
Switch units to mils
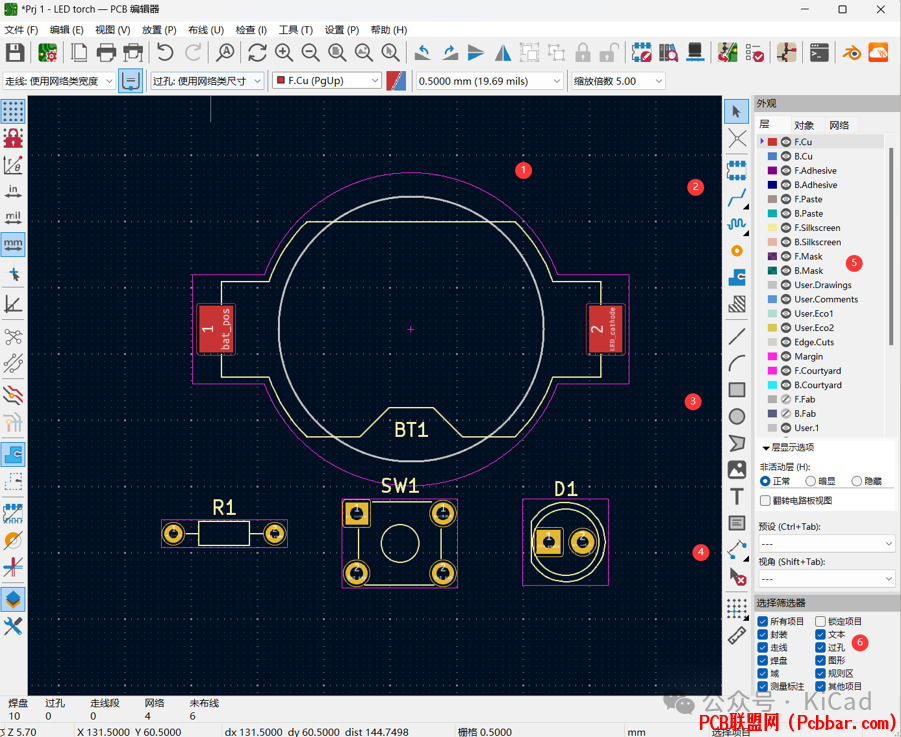pyautogui.click(x=13, y=218)
